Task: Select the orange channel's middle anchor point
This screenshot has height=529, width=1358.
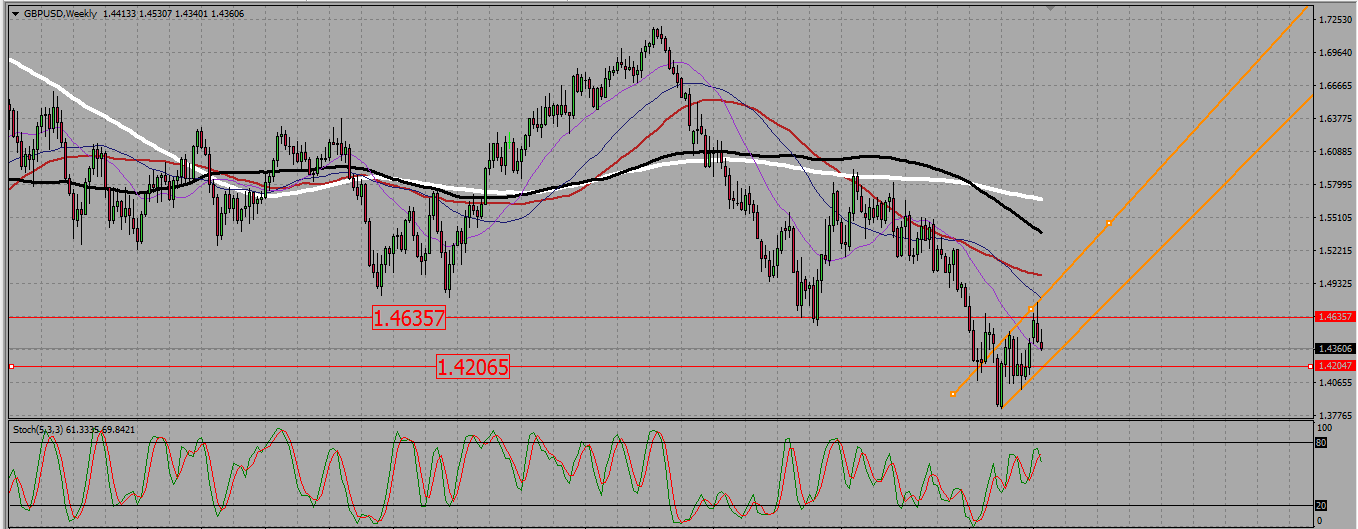Action: pos(1030,308)
